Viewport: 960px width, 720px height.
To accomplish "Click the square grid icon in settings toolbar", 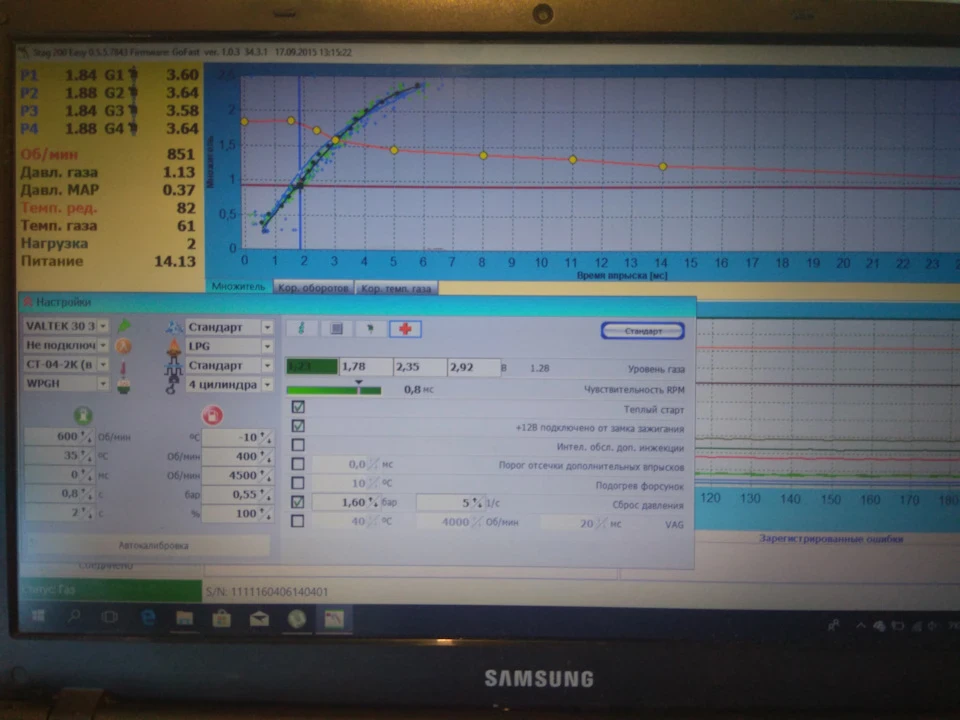I will point(336,329).
